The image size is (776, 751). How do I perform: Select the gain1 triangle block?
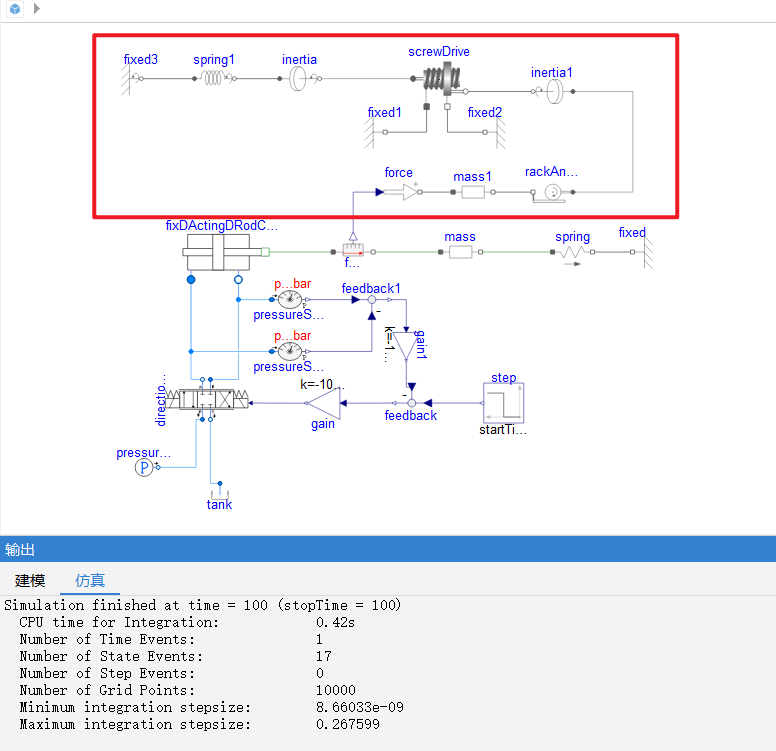tap(406, 346)
